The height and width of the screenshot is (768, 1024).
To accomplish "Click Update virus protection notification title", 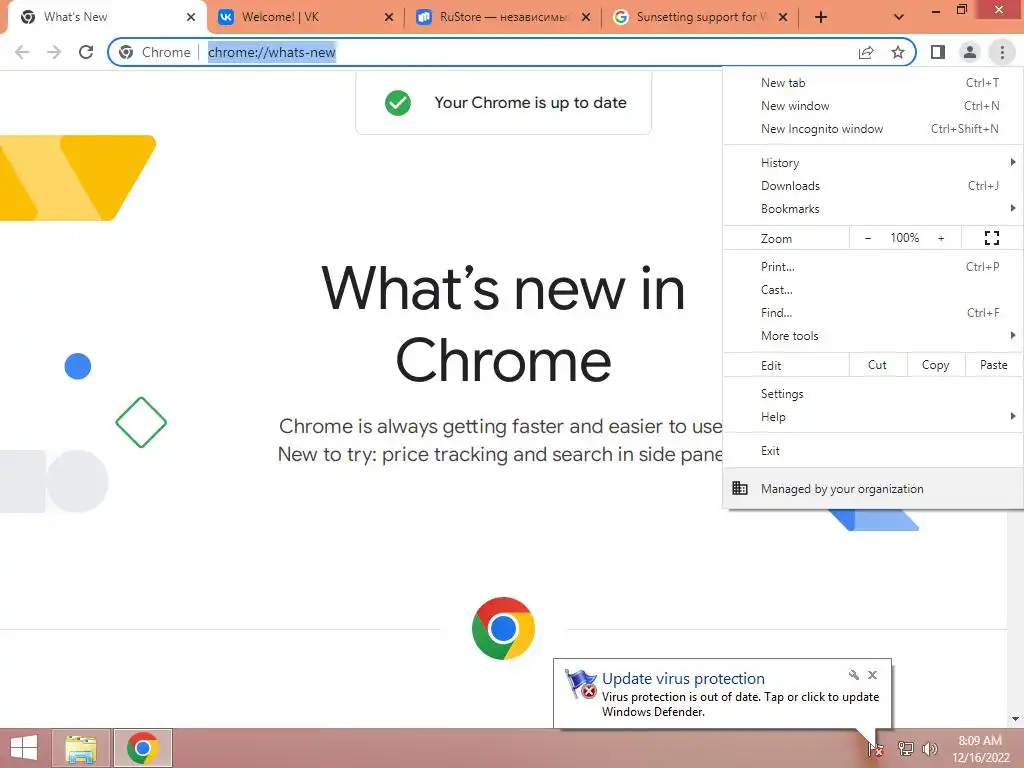I will (683, 679).
